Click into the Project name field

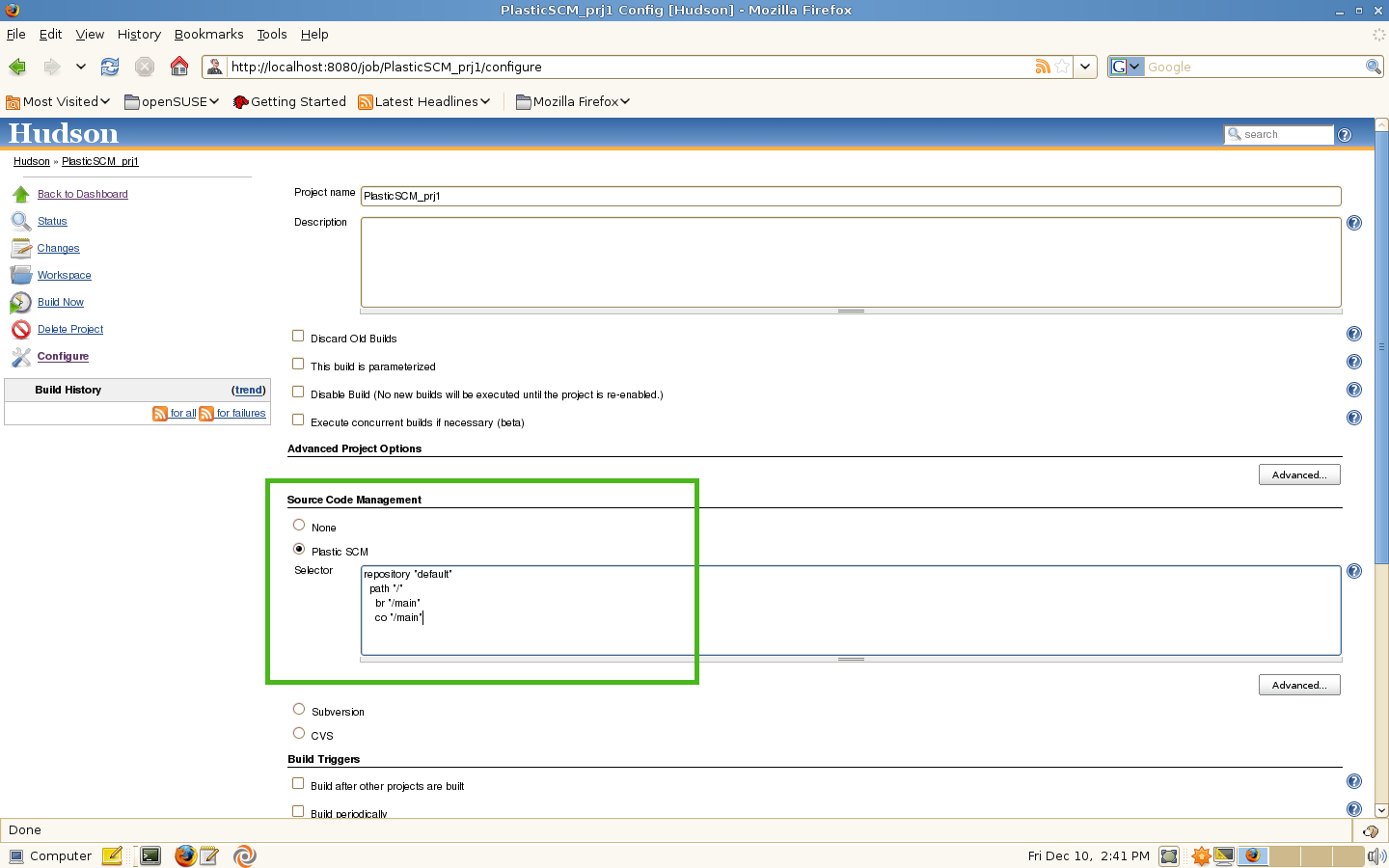click(851, 196)
